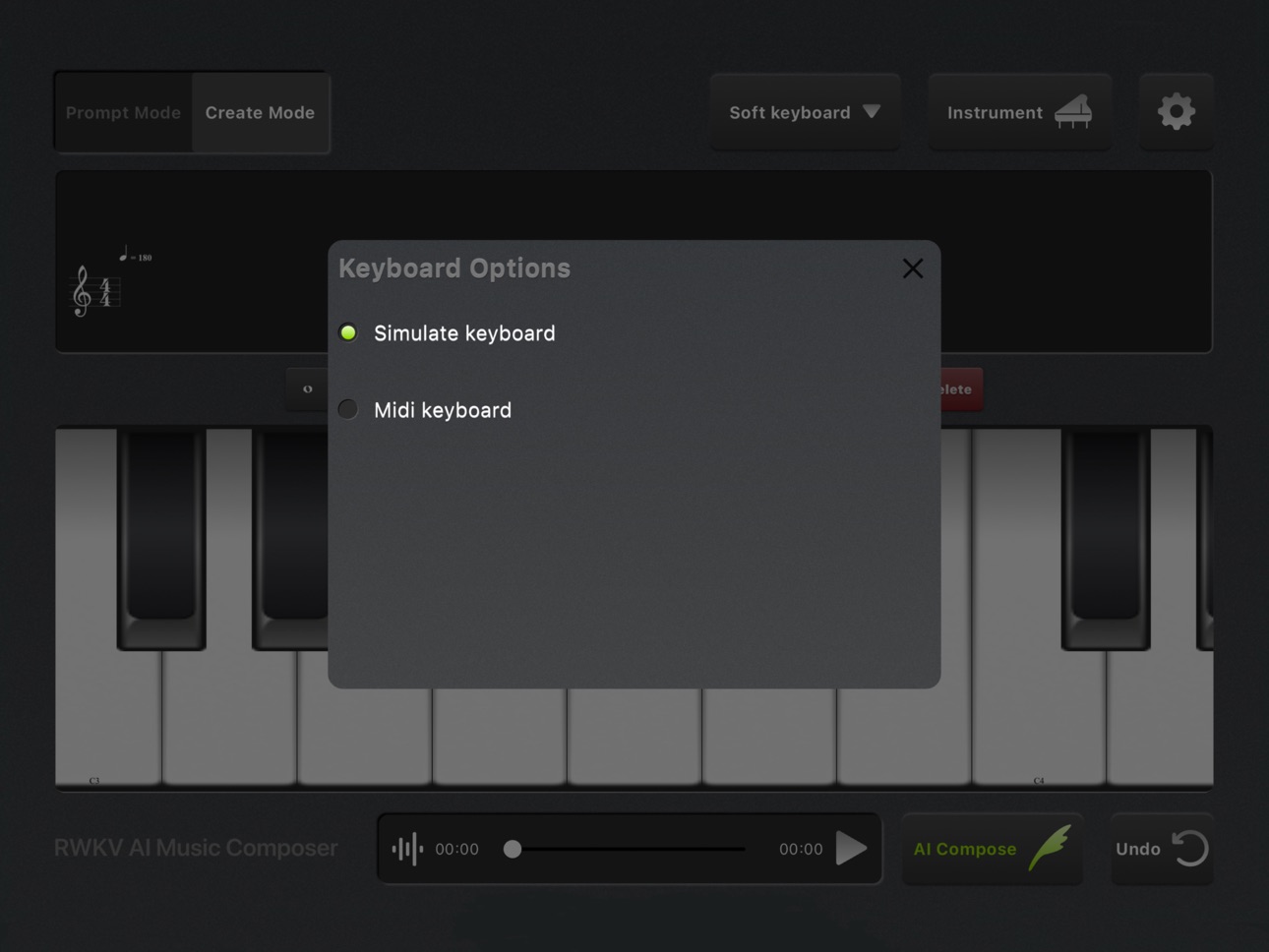The image size is (1269, 952).
Task: Select the Midi keyboard radio option
Action: point(348,409)
